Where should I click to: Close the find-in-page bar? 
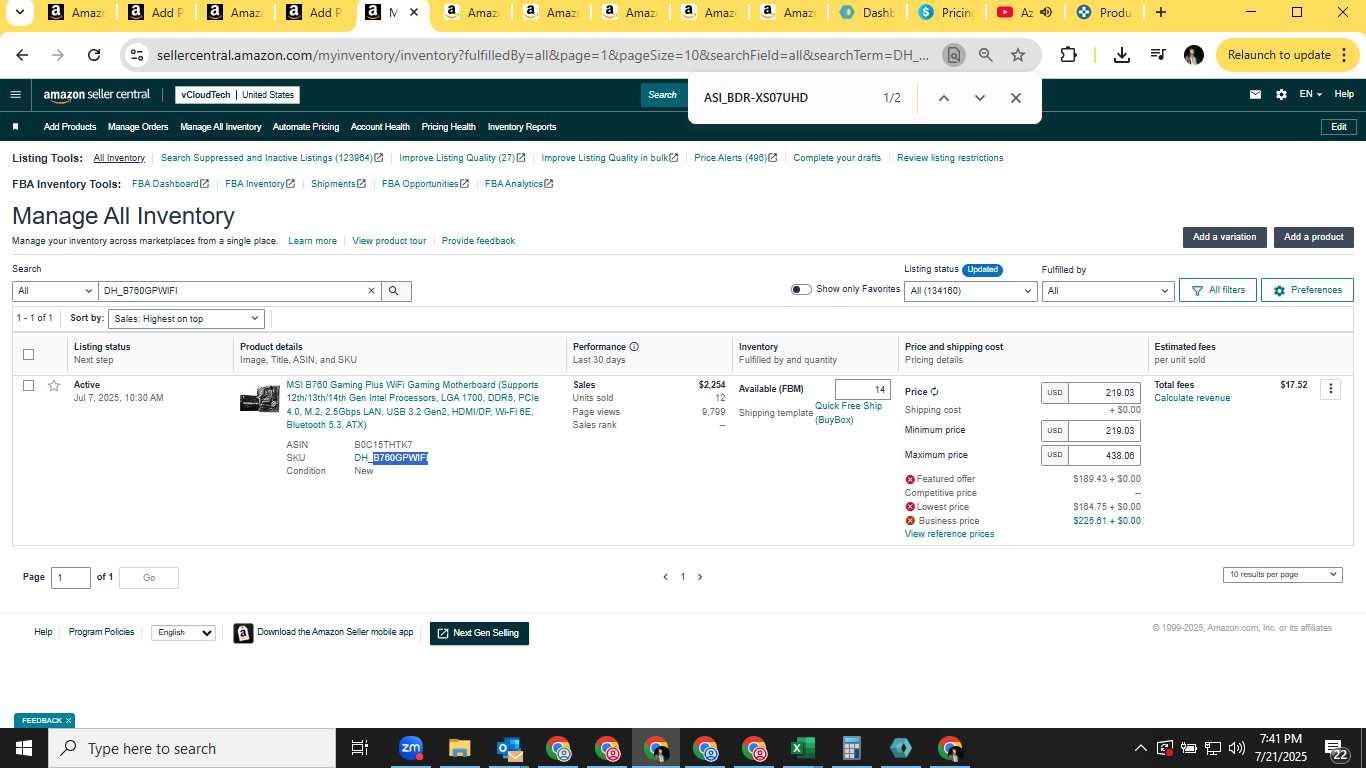tap(1016, 98)
